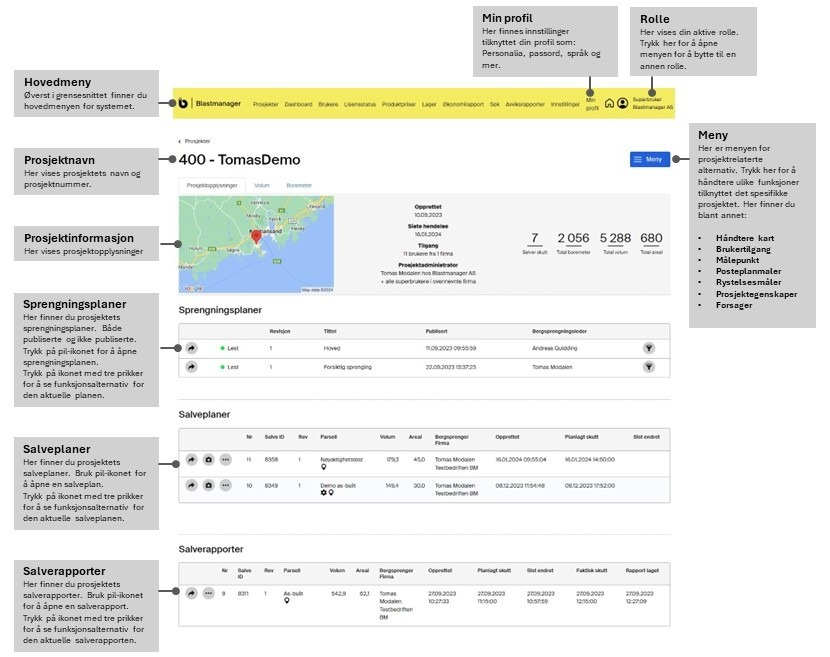The image size is (830, 657).
Task: Click Min profil in the top bar
Action: (592, 104)
